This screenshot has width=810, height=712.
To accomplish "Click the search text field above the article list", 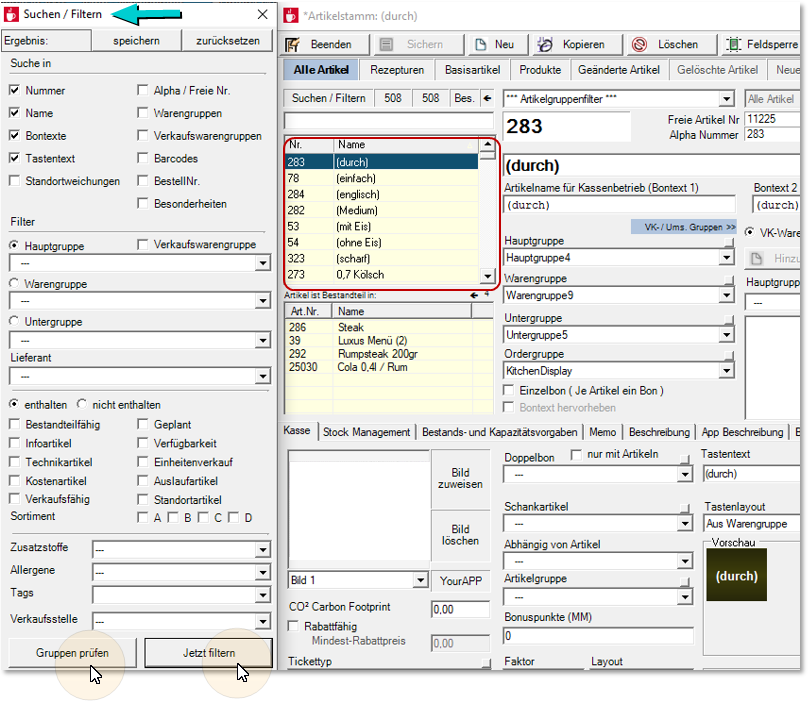I will pos(388,120).
